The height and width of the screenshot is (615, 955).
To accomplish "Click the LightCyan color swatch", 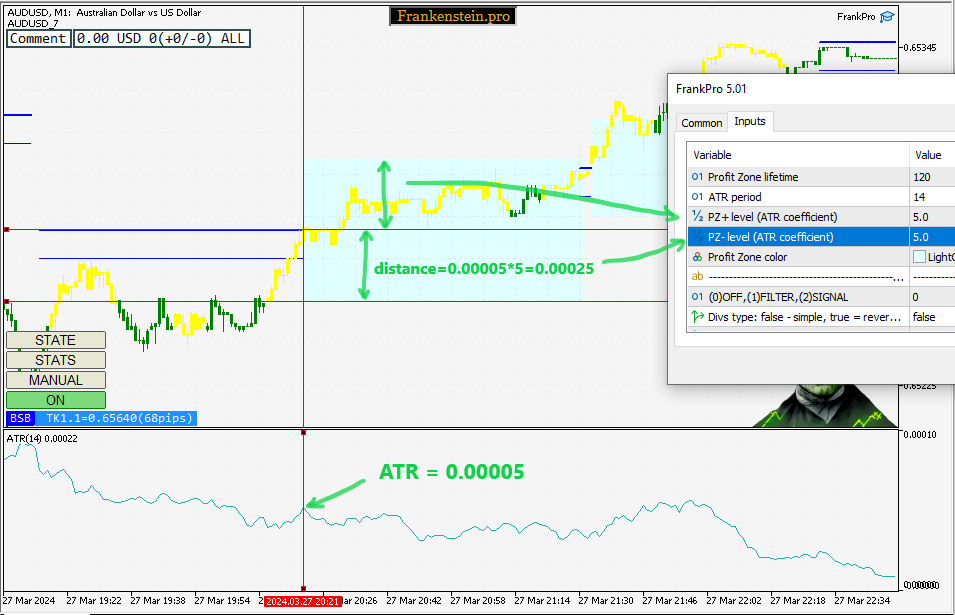I will (919, 257).
